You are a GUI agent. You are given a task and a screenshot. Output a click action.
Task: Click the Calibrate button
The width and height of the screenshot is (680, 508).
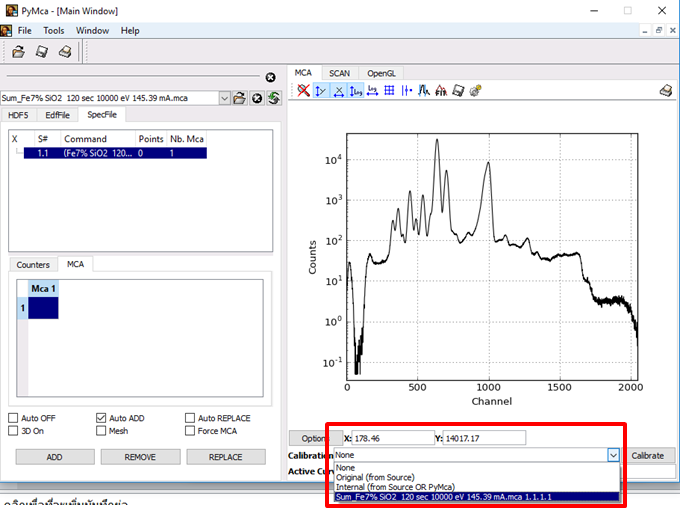[x=647, y=456]
